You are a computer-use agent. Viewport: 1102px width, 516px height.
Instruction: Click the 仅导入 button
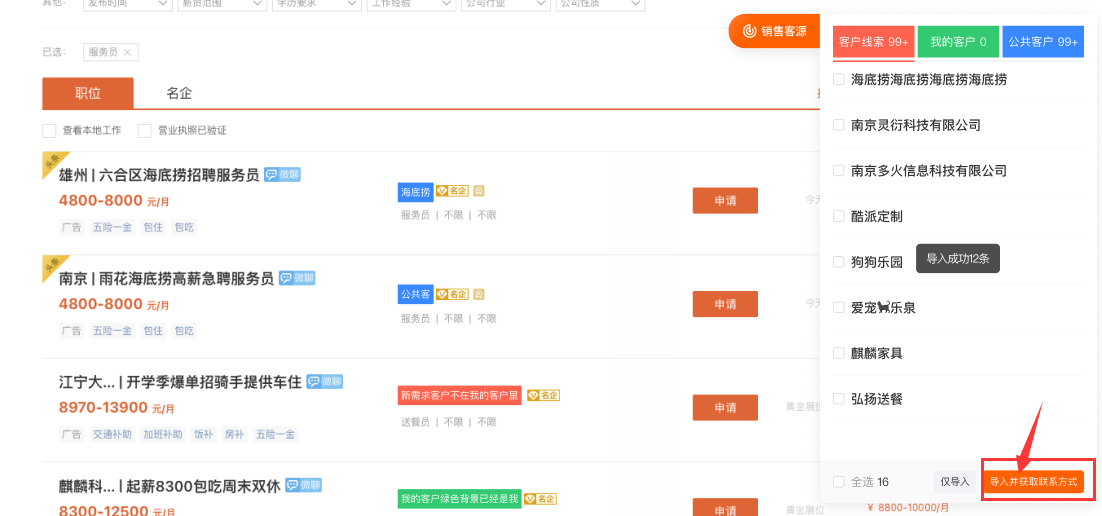(x=955, y=482)
